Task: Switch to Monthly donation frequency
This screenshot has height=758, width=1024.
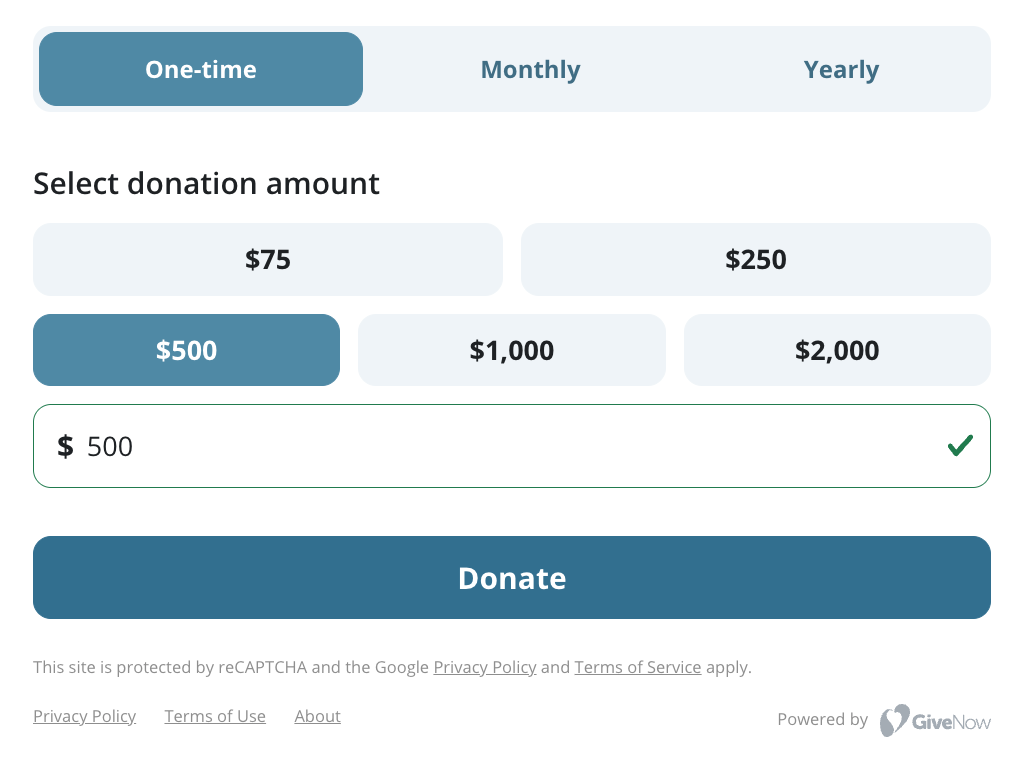Action: 530,69
